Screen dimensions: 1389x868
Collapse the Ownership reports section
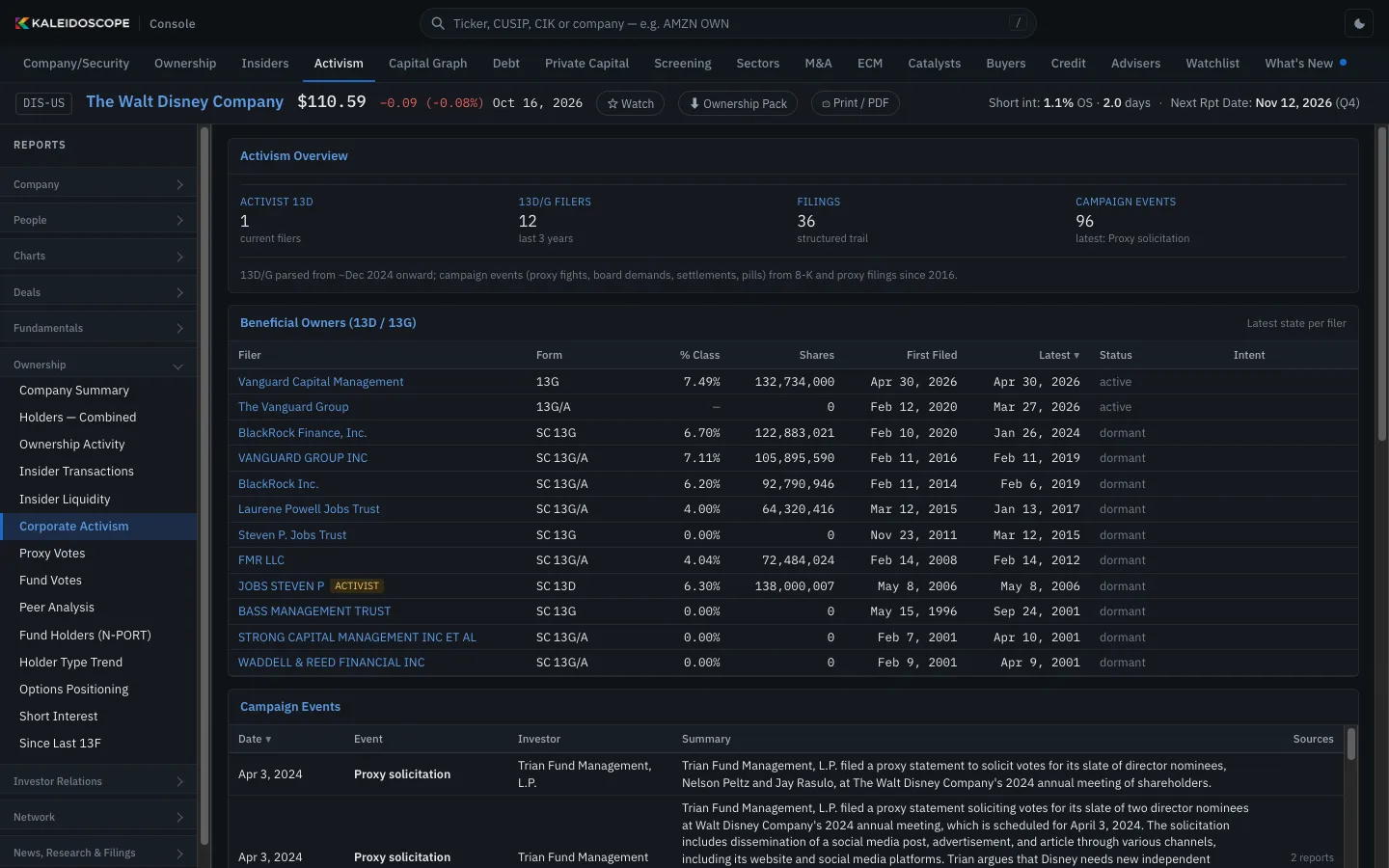click(98, 365)
